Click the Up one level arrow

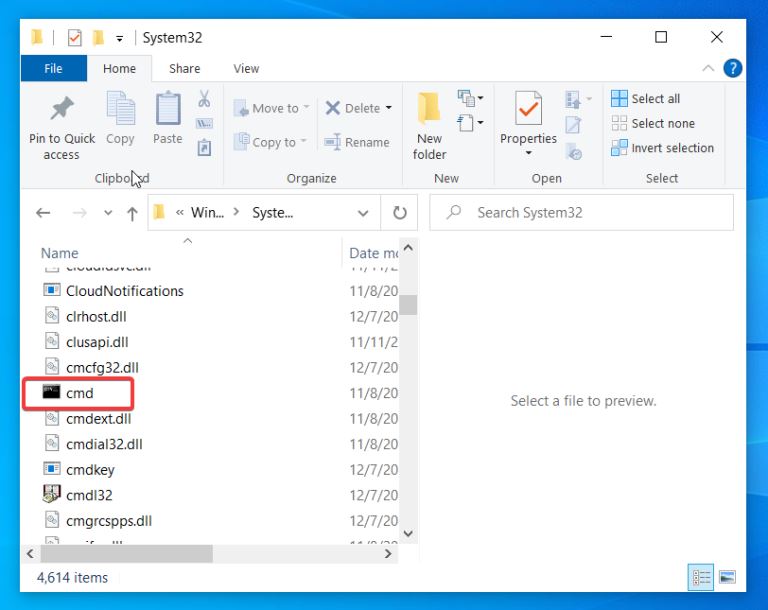coord(132,213)
